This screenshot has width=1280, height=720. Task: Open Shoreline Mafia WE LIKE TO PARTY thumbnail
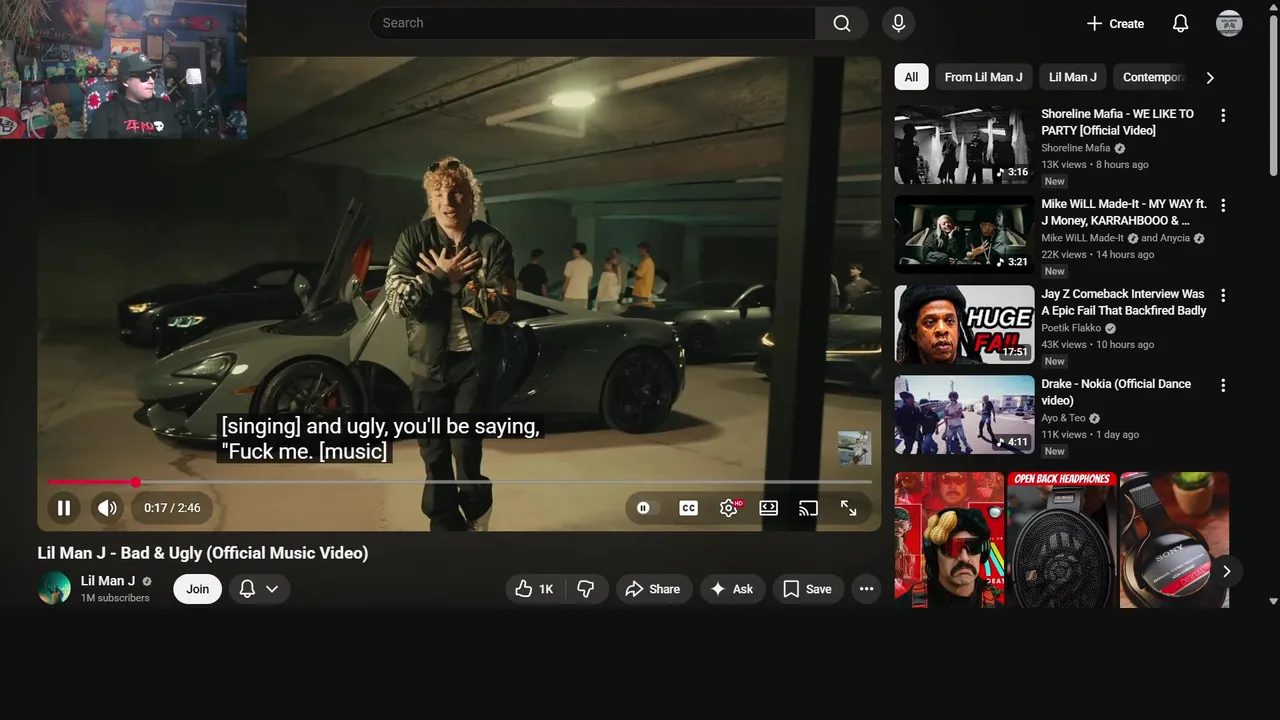(x=964, y=145)
